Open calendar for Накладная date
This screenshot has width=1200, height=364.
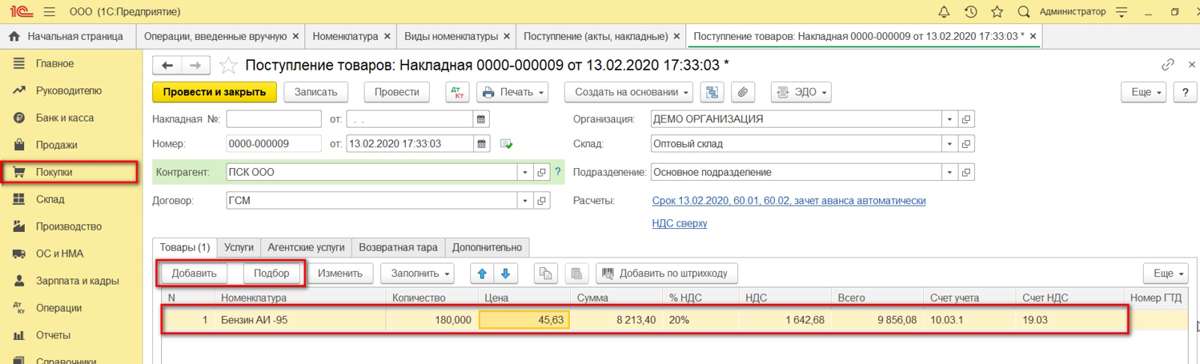tap(481, 119)
